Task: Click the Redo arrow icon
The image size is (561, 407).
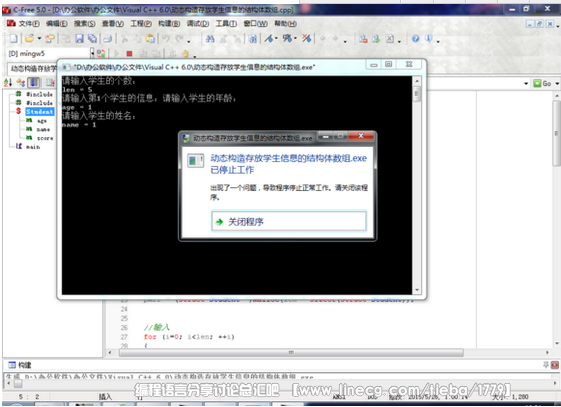Action: 179,39
